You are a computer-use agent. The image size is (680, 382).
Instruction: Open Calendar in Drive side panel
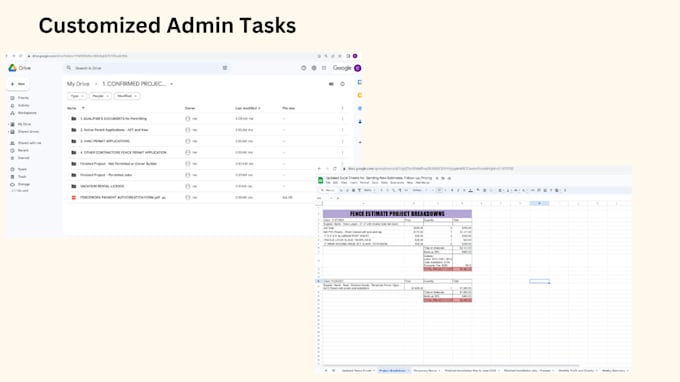(x=360, y=82)
